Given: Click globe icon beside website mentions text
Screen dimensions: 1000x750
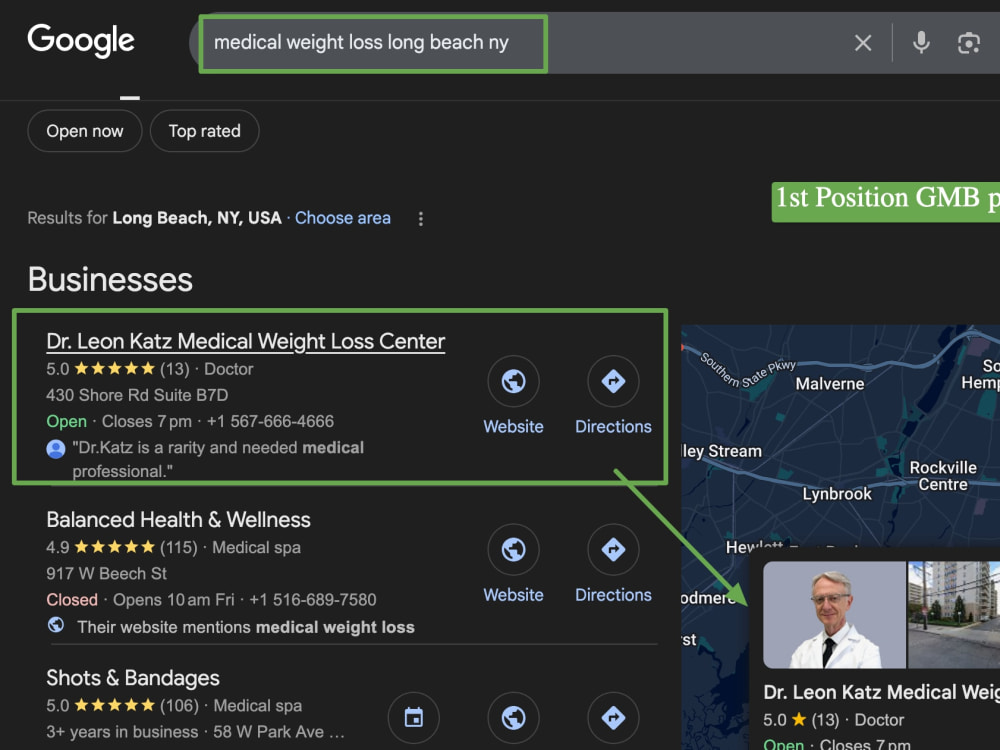Looking at the screenshot, I should pyautogui.click(x=56, y=625).
